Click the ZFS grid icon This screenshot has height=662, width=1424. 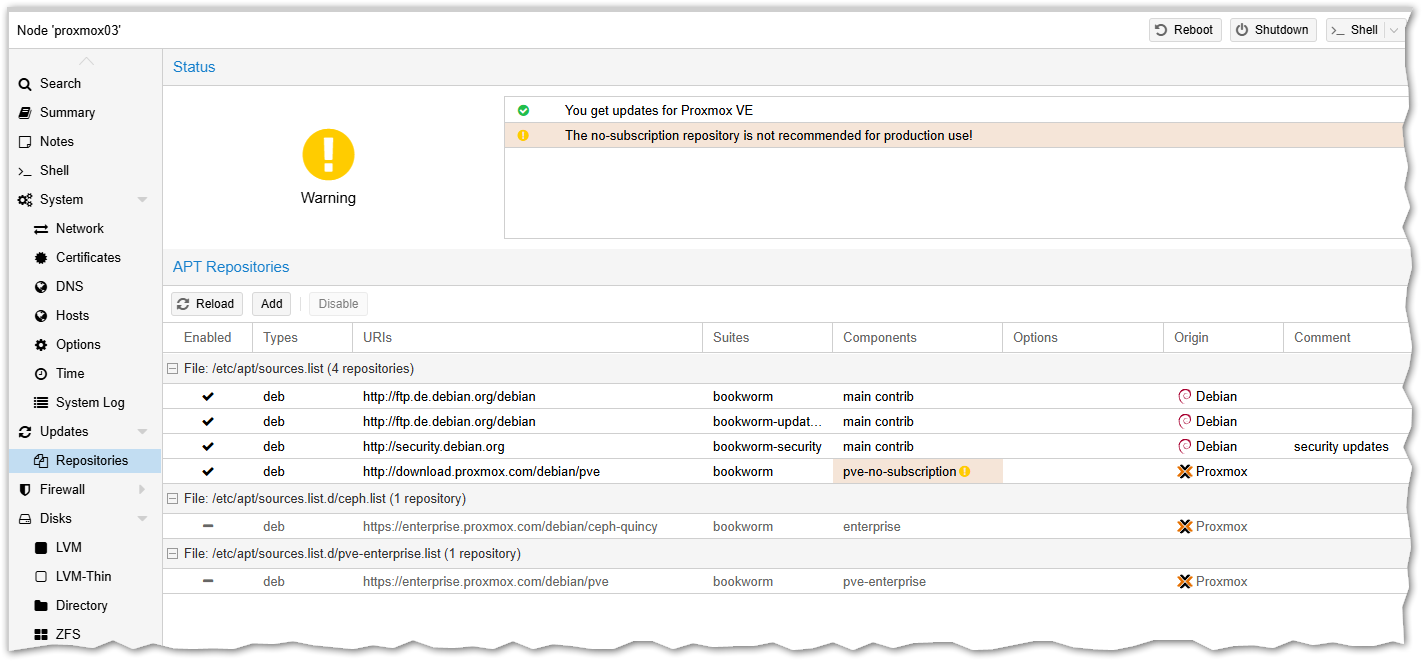pyautogui.click(x=41, y=635)
